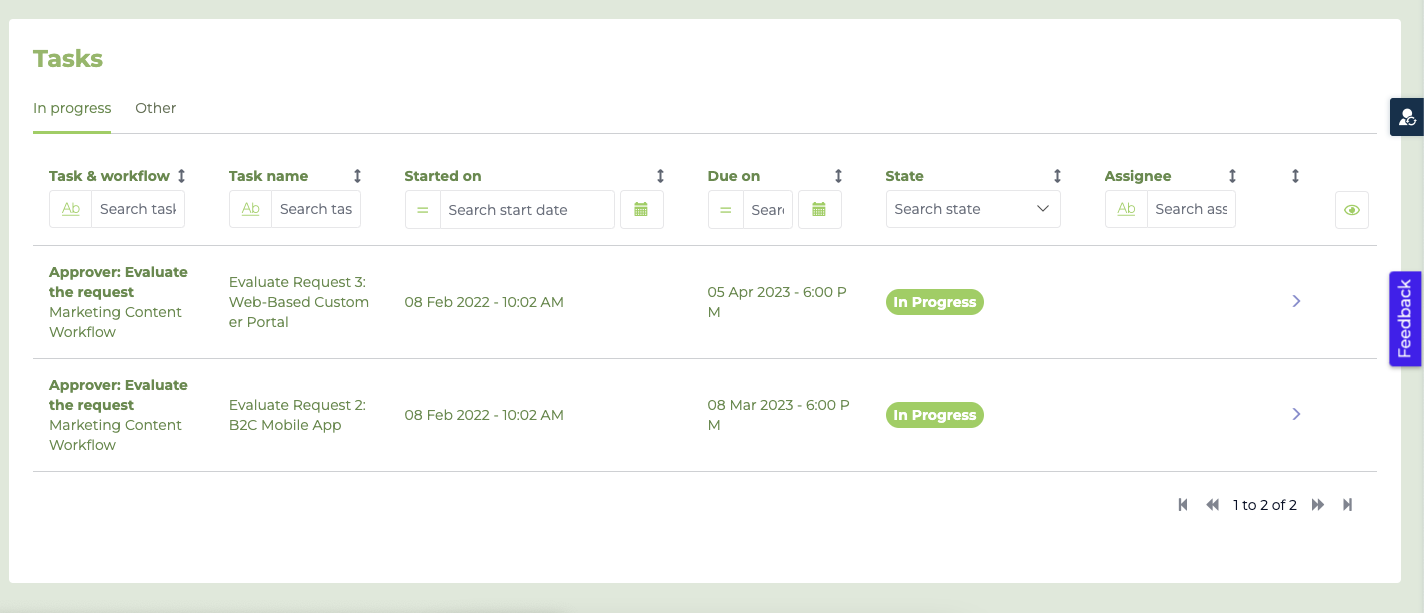The height and width of the screenshot is (613, 1424).
Task: Open the Feedback side tab
Action: tap(1405, 319)
